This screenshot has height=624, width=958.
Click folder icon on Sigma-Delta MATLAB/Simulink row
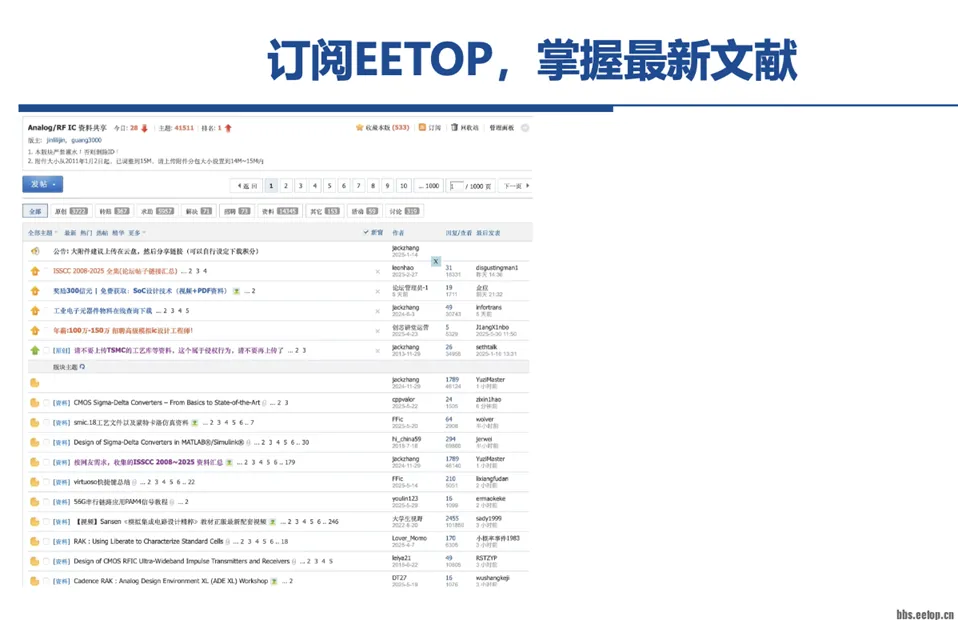click(35, 442)
